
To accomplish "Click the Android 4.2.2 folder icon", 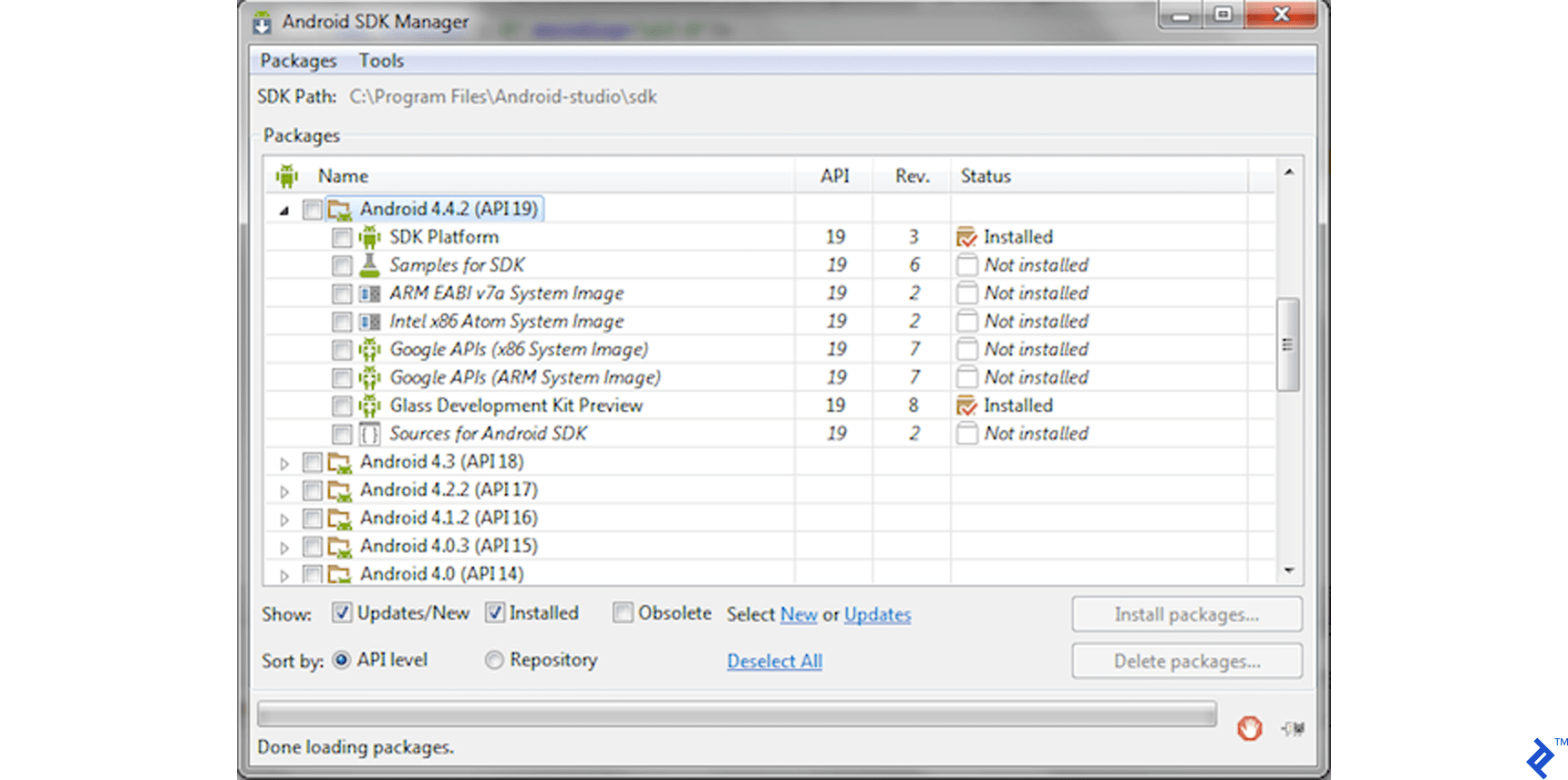I will (x=340, y=491).
